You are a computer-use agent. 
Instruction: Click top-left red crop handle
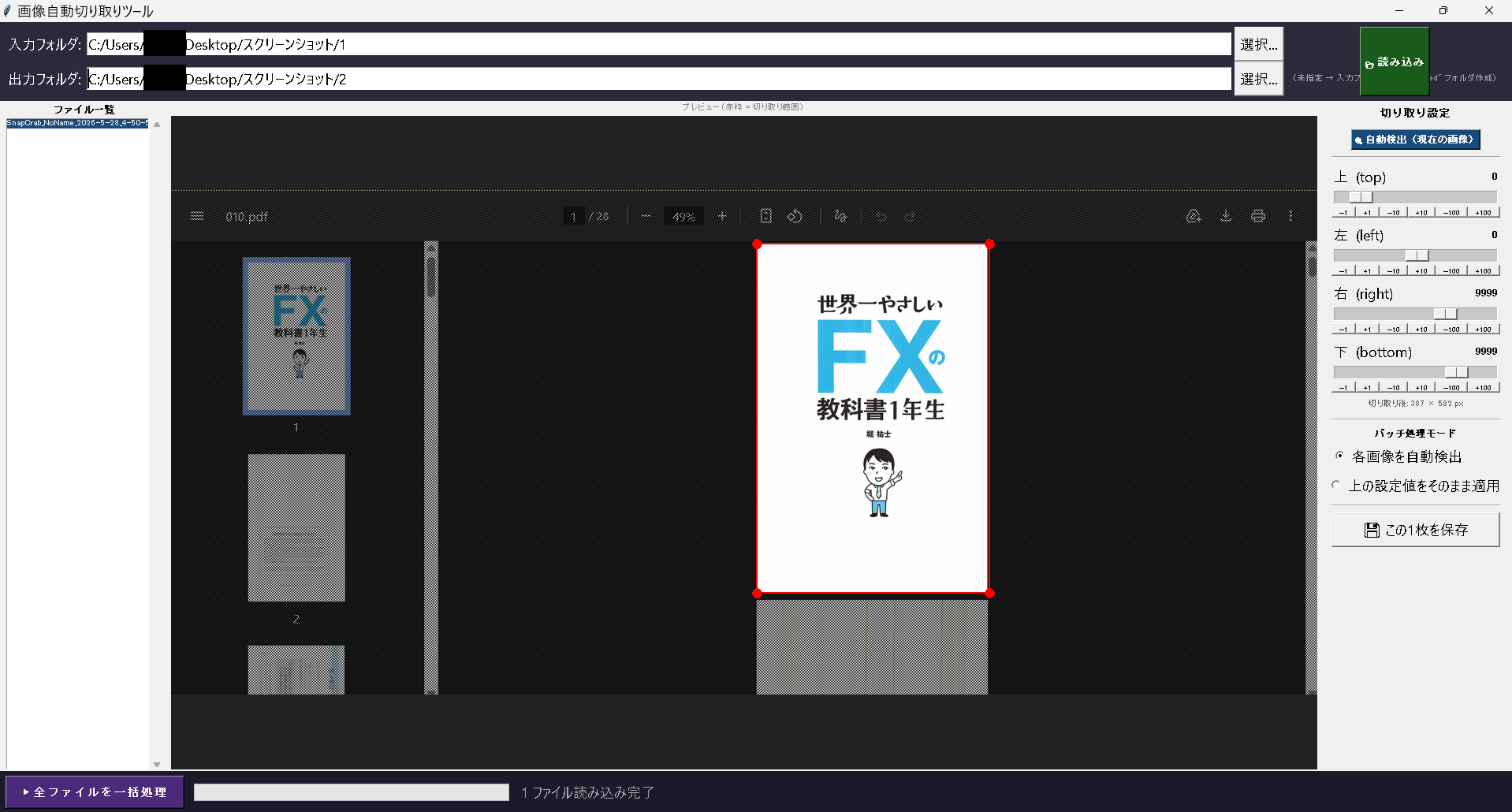point(757,244)
